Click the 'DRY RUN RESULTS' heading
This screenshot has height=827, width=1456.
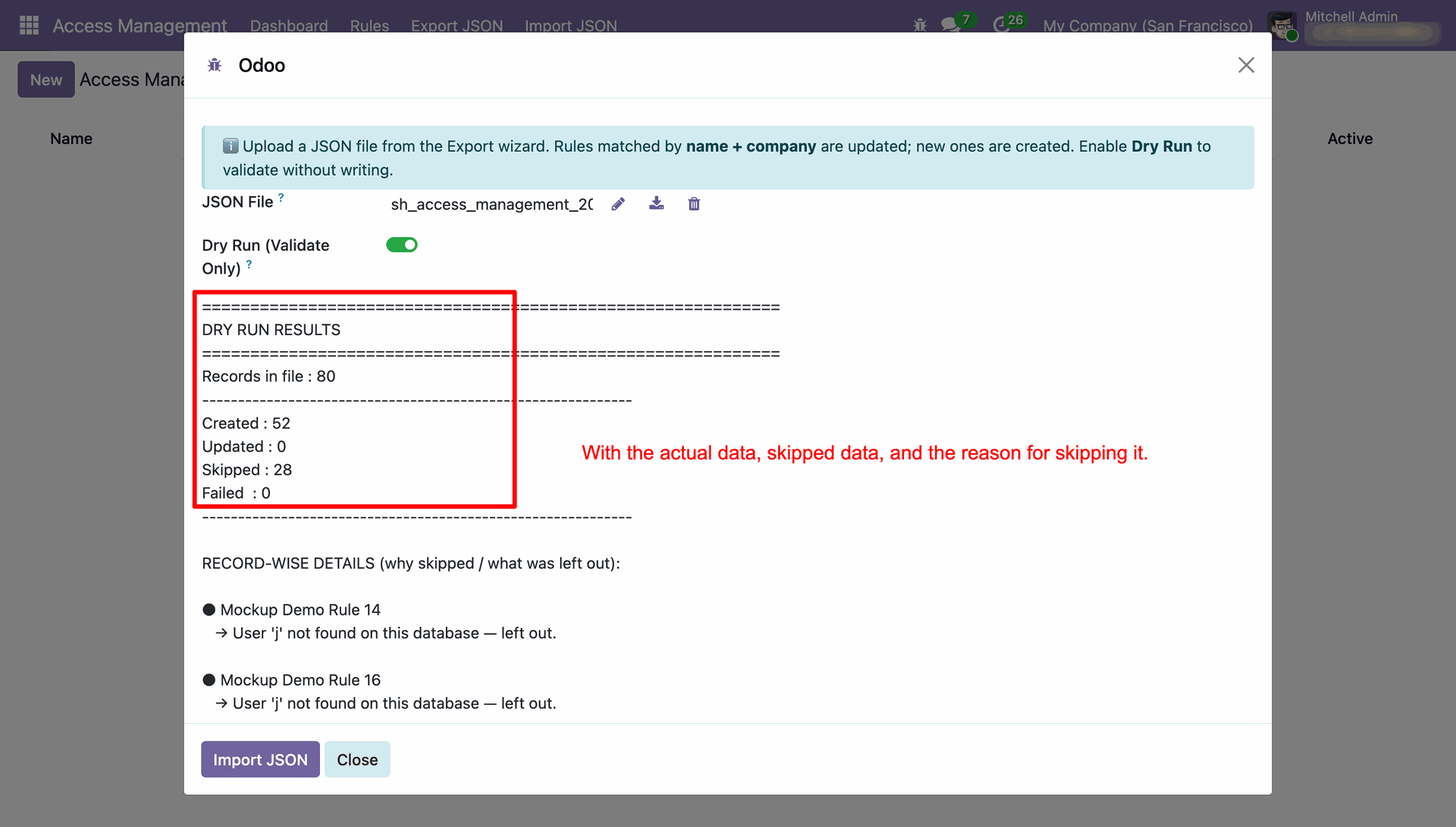pyautogui.click(x=271, y=330)
